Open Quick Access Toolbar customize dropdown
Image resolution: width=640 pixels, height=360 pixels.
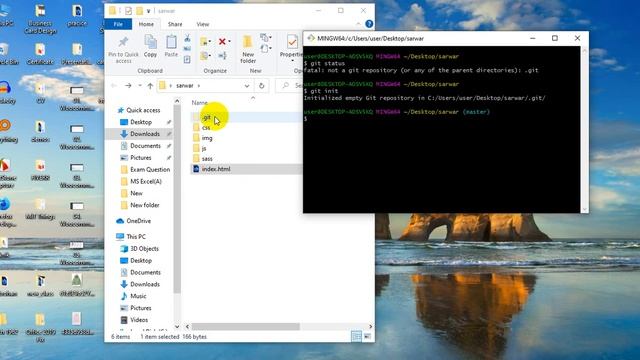tap(149, 11)
